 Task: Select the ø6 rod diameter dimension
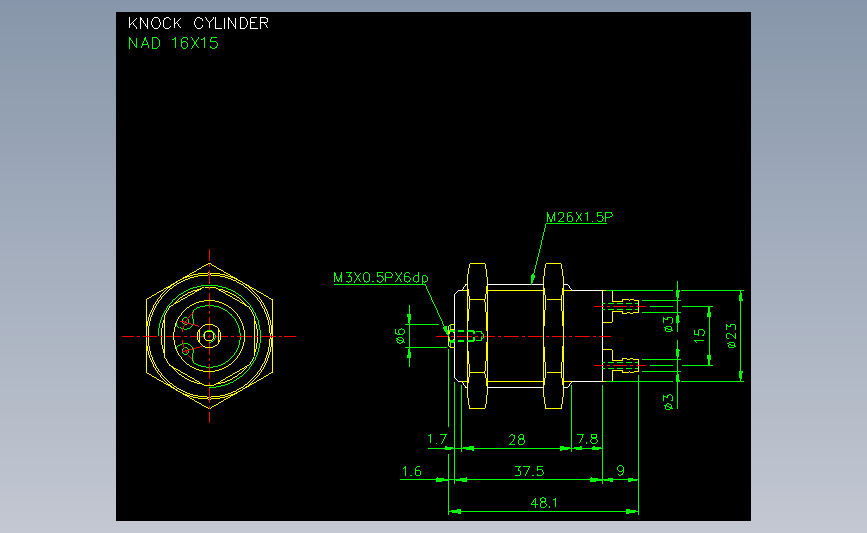coord(400,336)
